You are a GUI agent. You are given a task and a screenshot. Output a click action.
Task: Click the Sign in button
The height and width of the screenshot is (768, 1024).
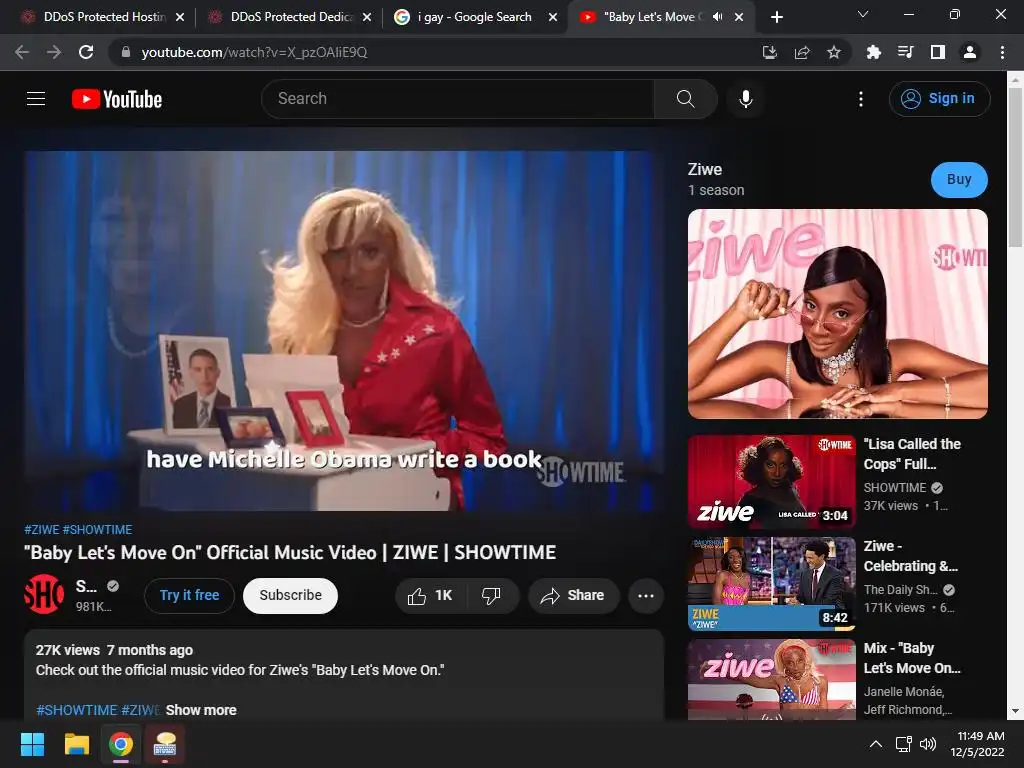[x=939, y=99]
